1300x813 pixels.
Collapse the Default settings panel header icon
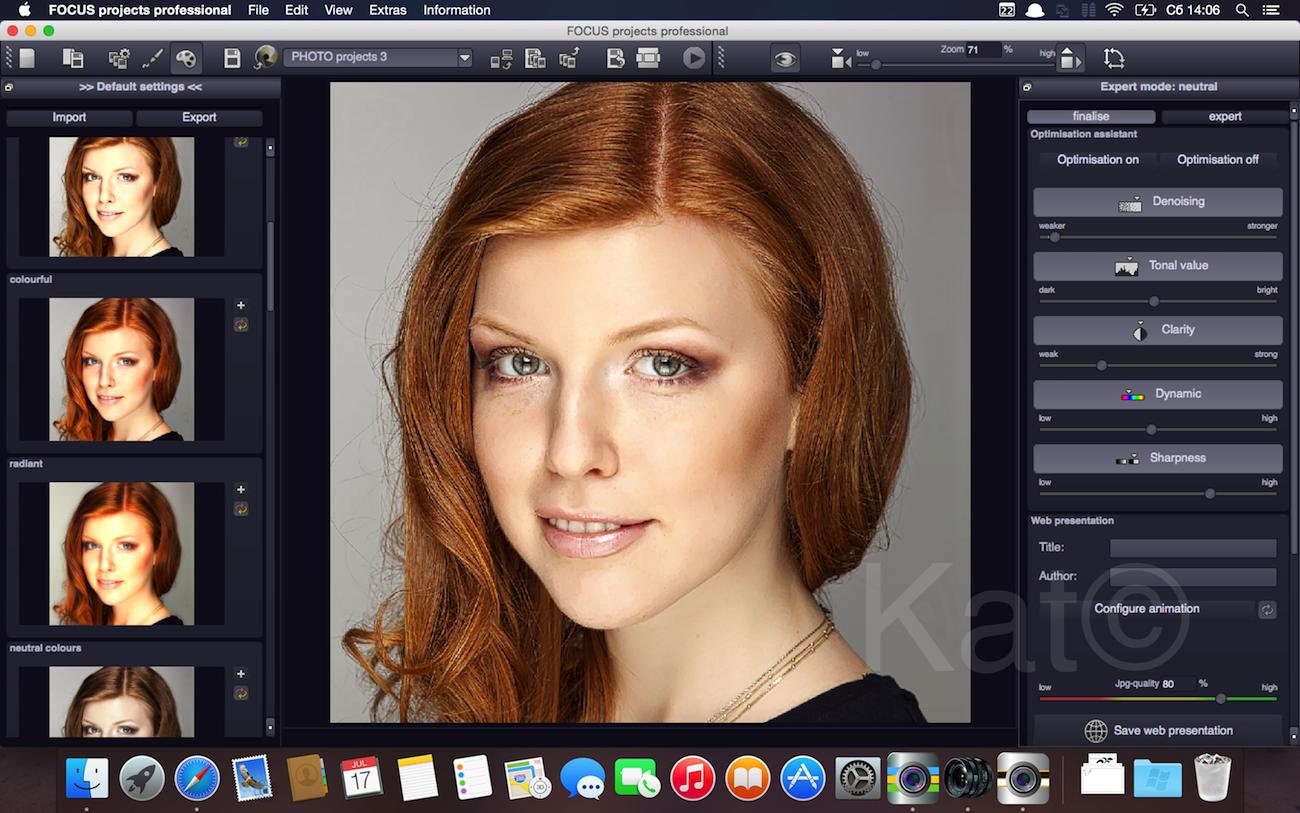click(9, 87)
